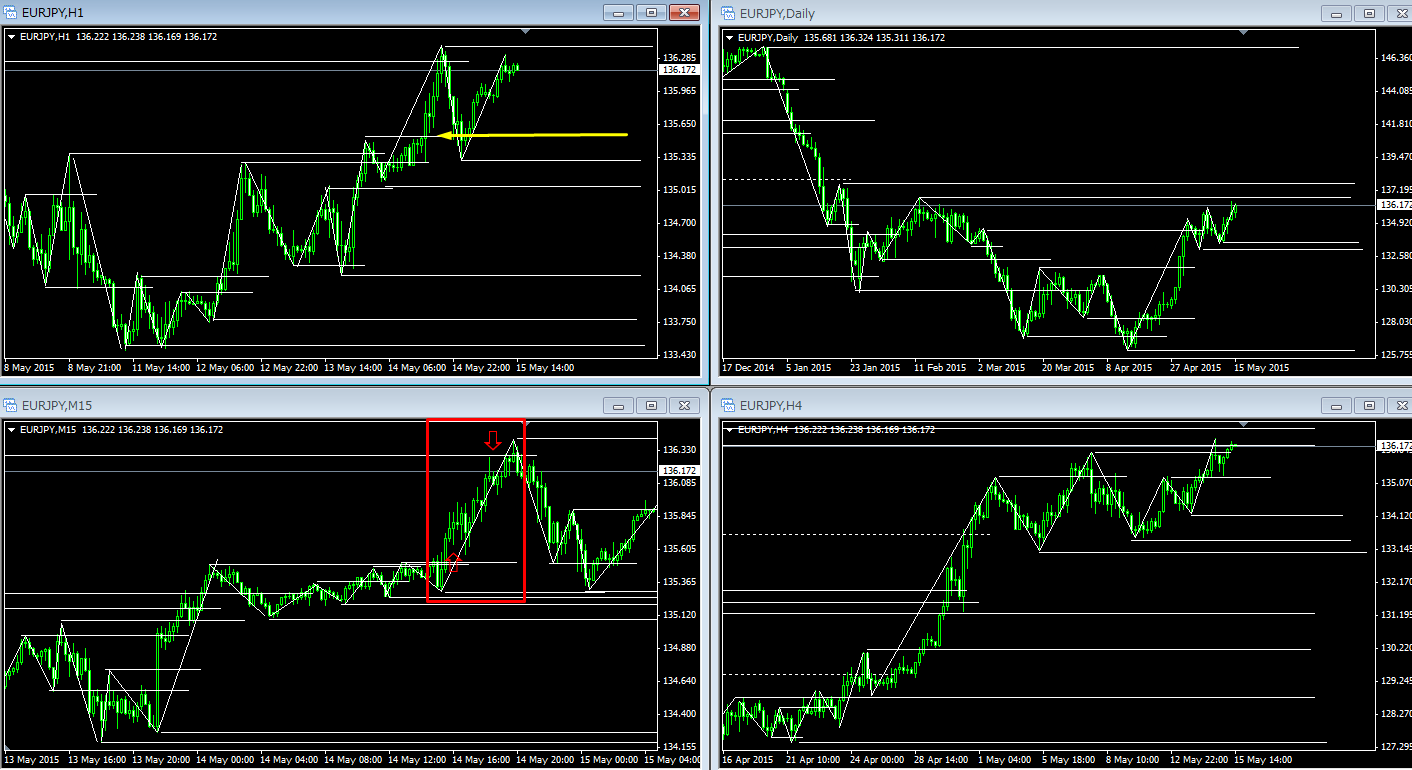The image size is (1412, 770).
Task: Select the red rectangle border on M15 chart
Action: pos(428,510)
